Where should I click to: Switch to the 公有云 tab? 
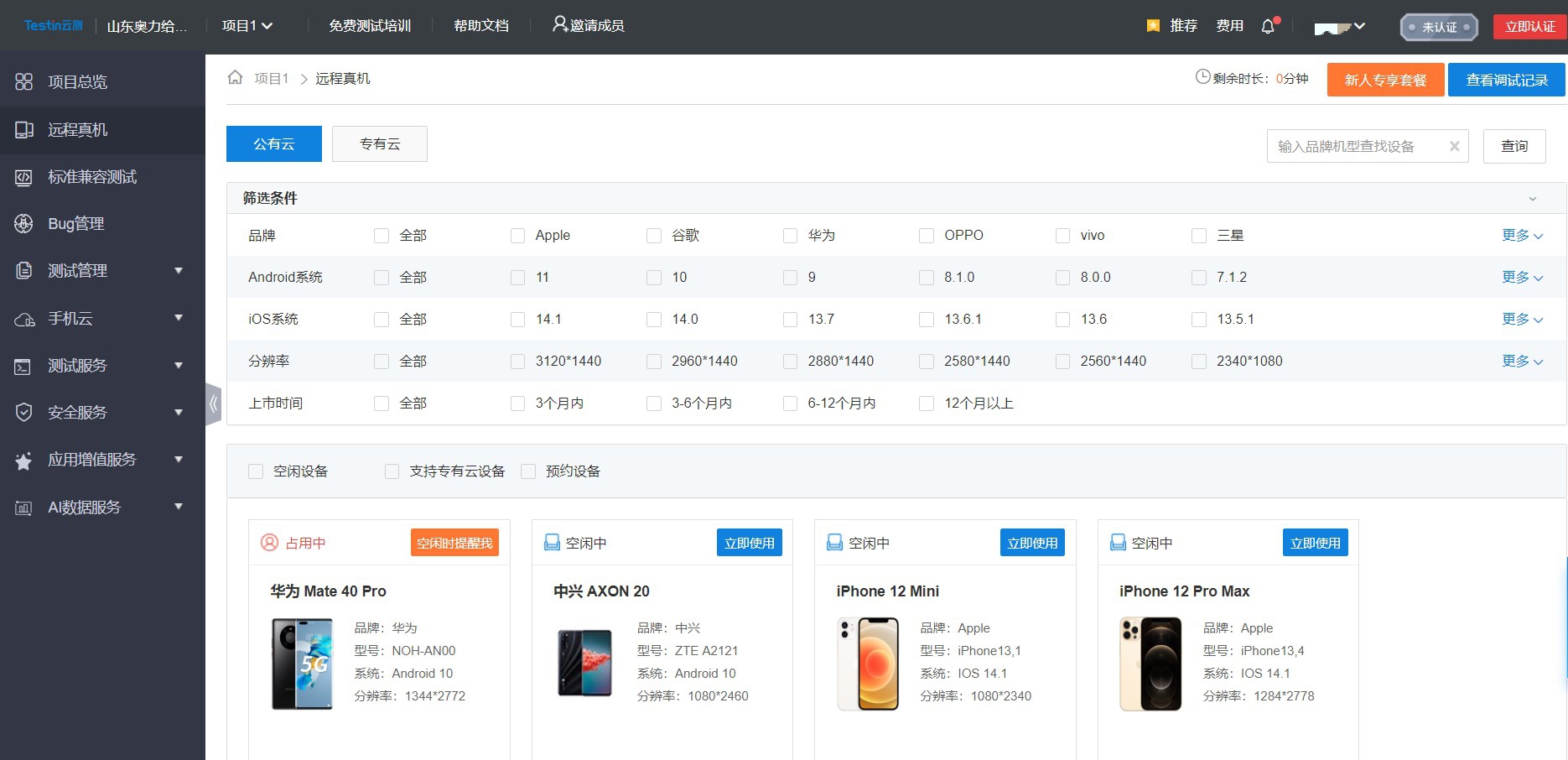[x=274, y=143]
